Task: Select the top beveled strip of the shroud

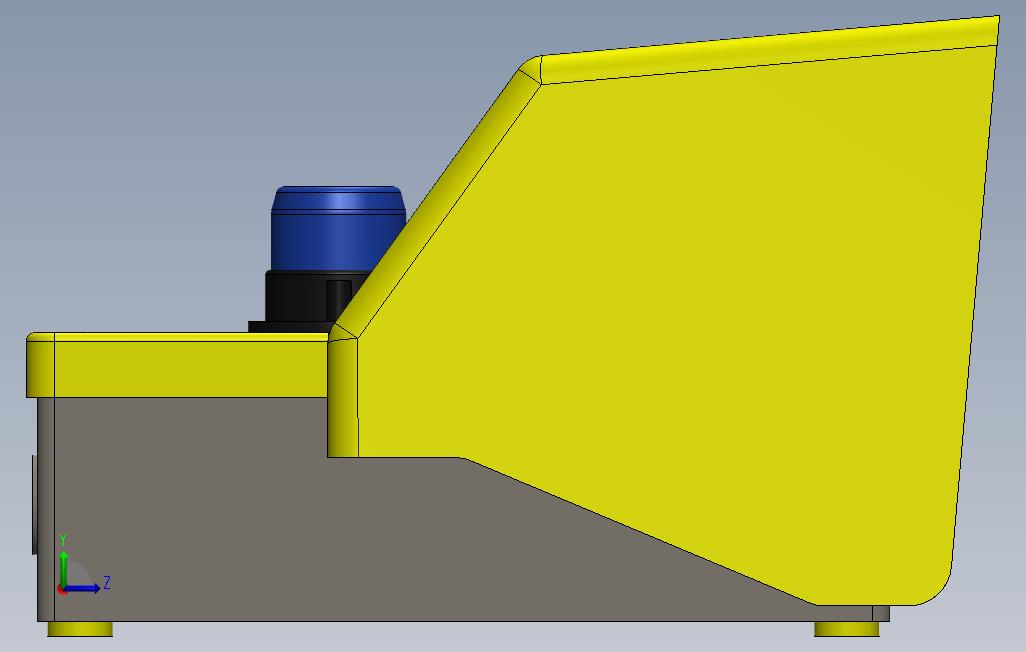Action: [770, 50]
